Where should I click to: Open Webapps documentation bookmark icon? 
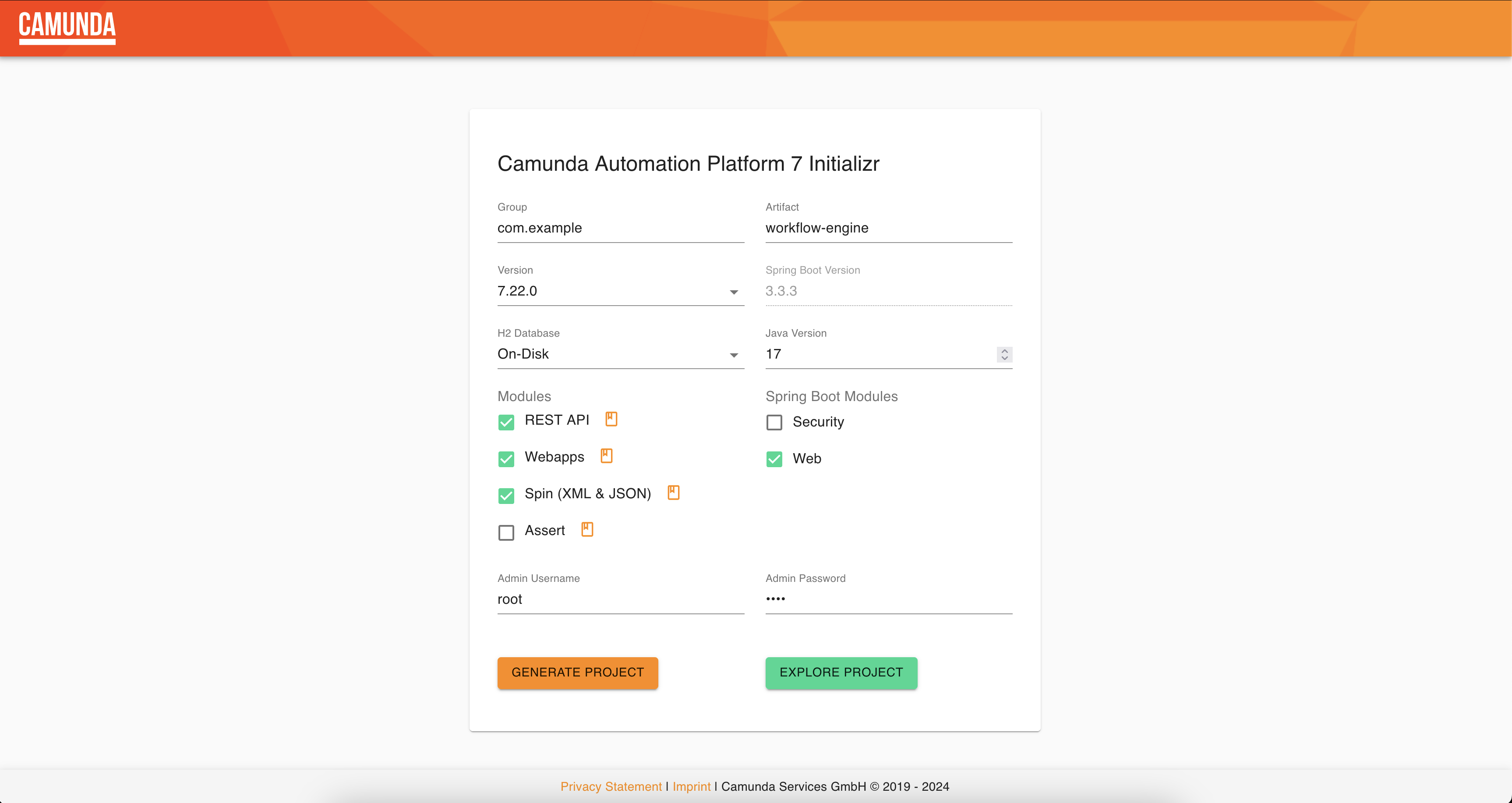pos(606,456)
